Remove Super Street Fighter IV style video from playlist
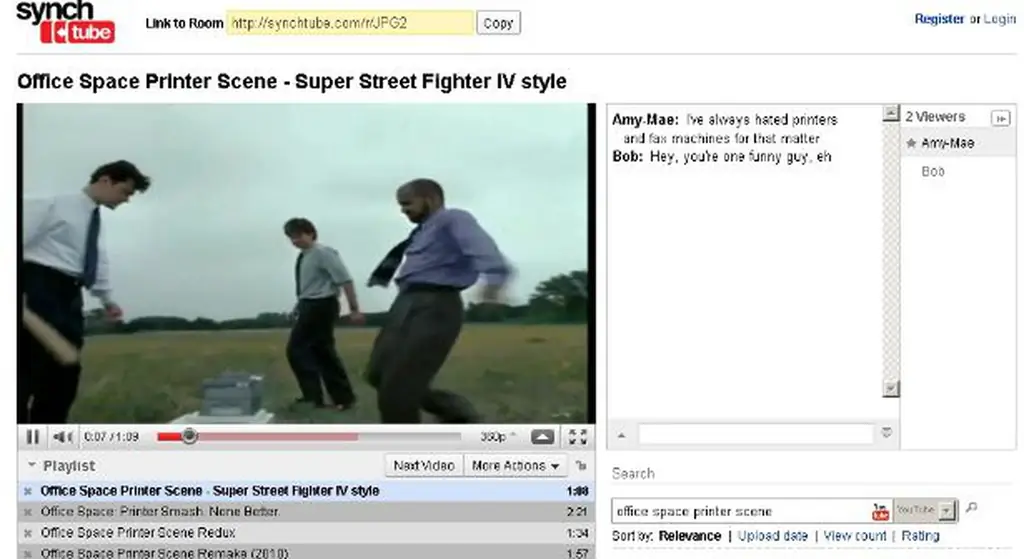1024x559 pixels. (x=27, y=491)
